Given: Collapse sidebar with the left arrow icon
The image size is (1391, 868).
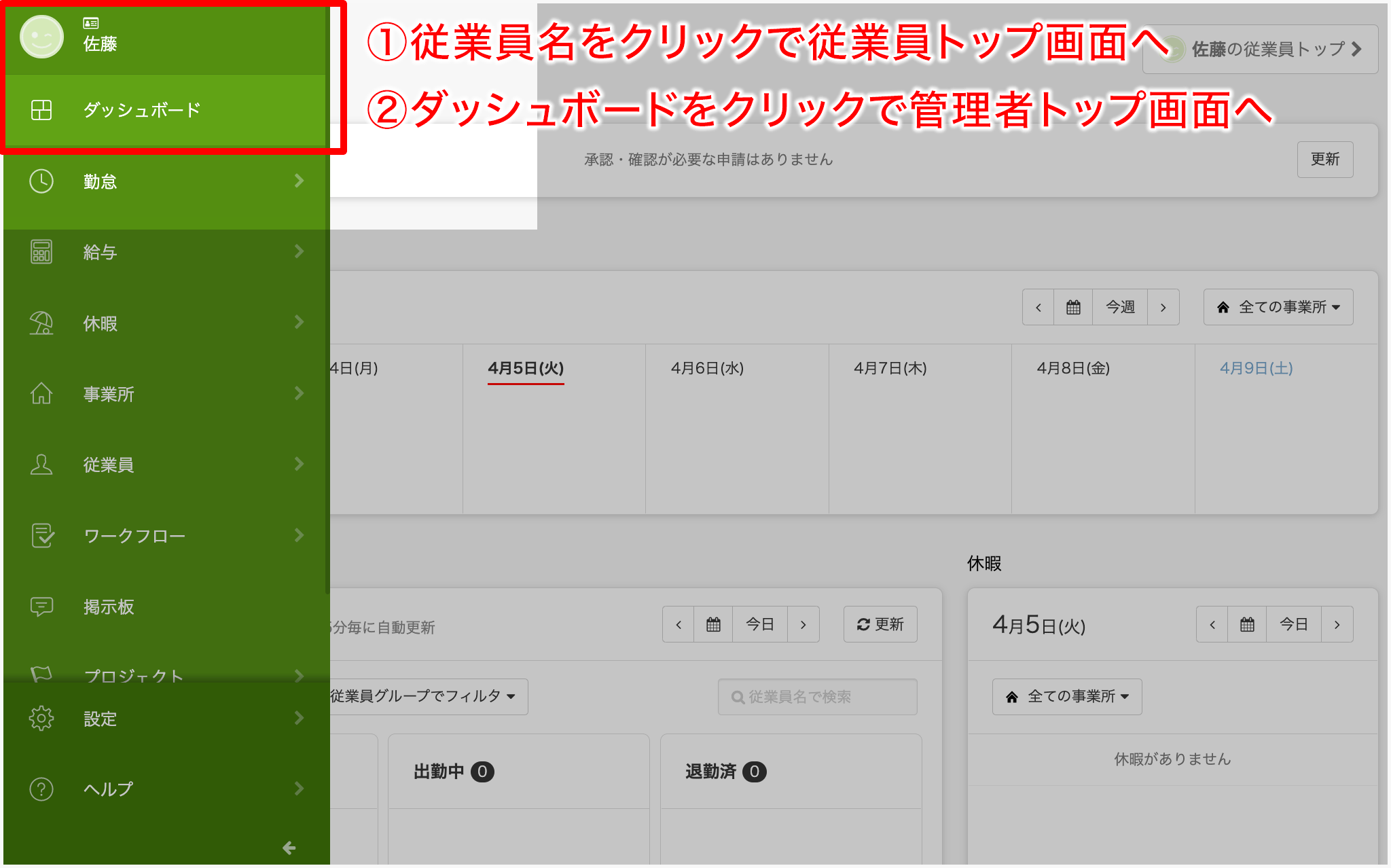Looking at the screenshot, I should 289,848.
